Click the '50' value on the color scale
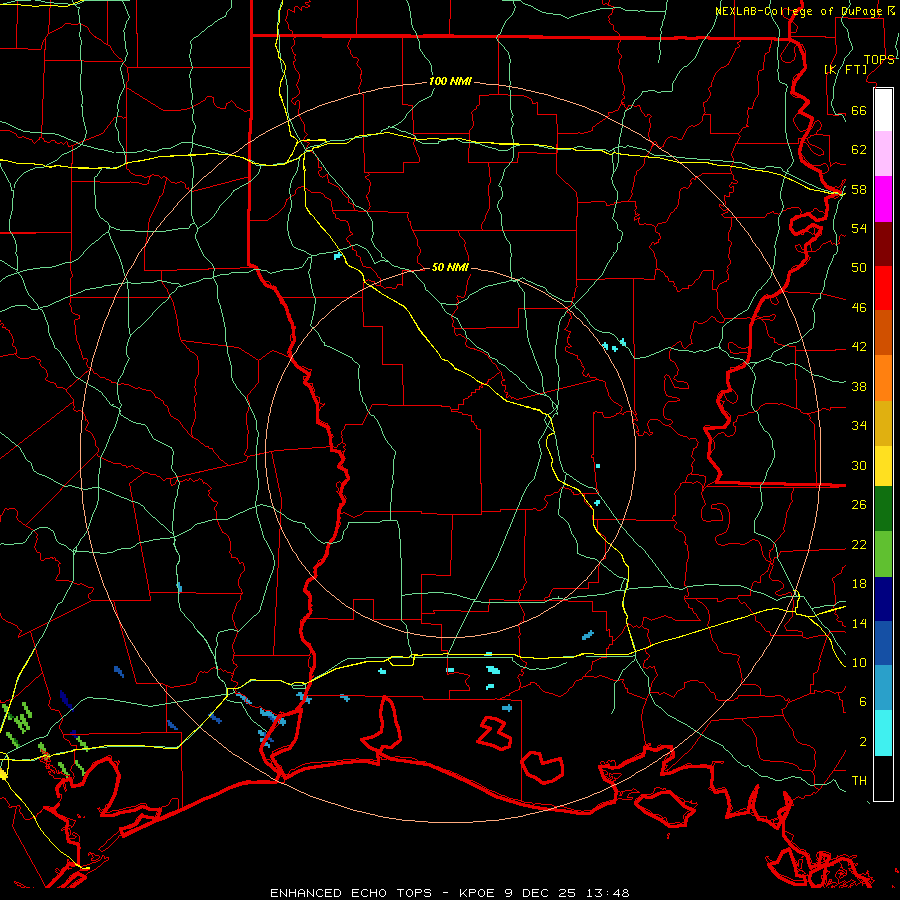 (x=859, y=267)
